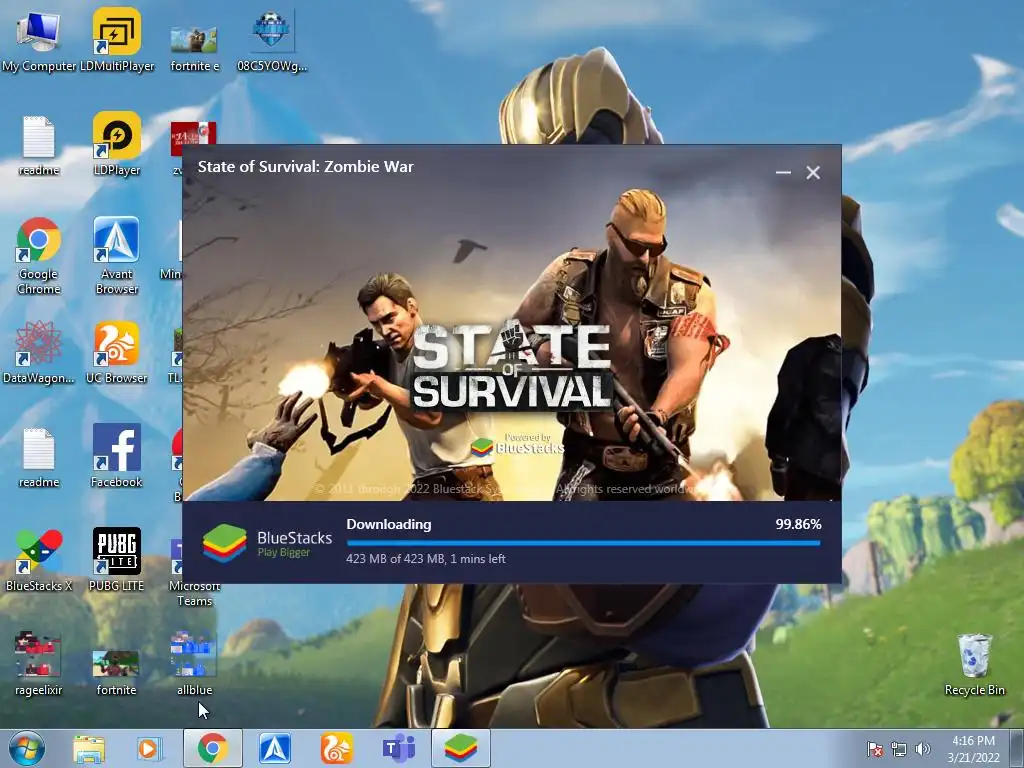Select the 08C5YOWg file icon

pos(272,39)
